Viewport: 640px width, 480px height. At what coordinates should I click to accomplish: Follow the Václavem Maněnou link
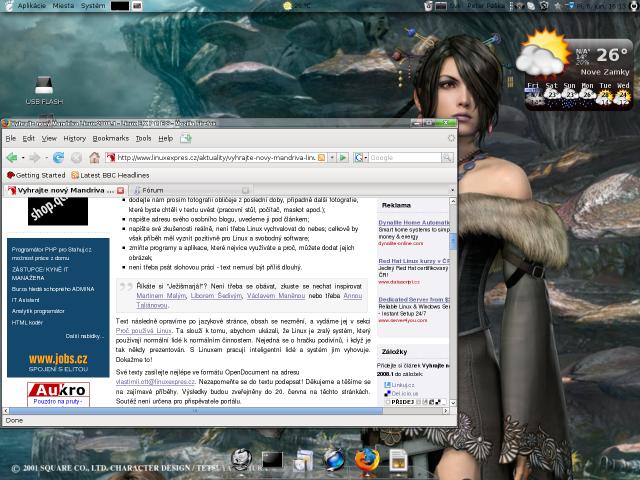[x=276, y=296]
